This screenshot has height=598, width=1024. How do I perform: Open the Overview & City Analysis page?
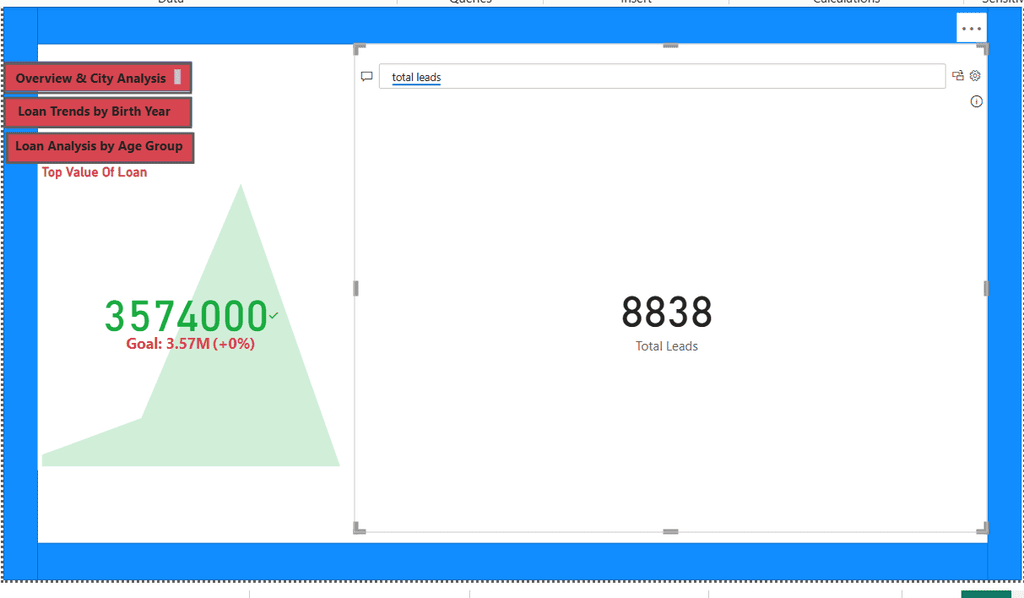point(98,78)
